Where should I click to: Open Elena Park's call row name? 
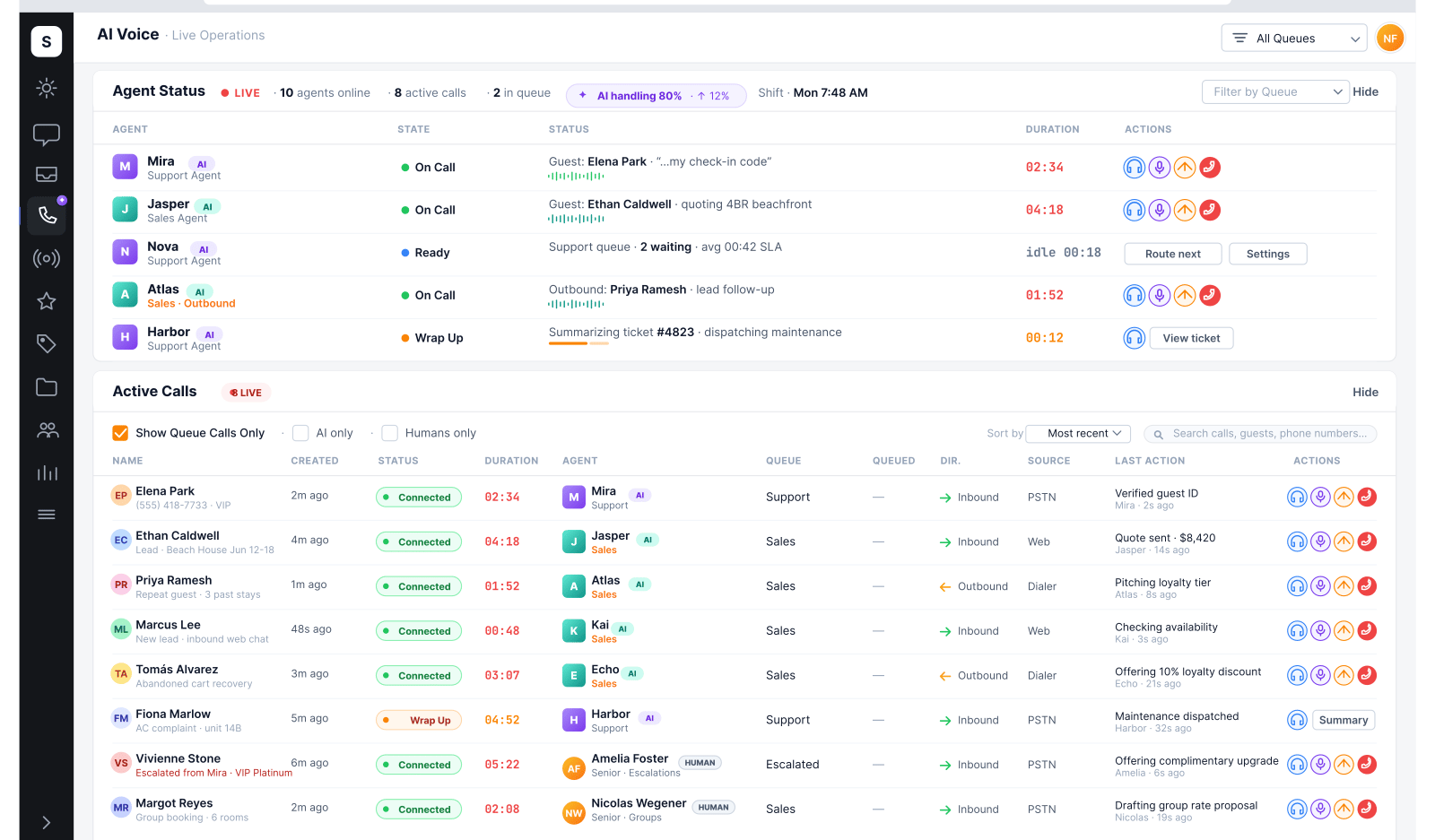pyautogui.click(x=165, y=491)
